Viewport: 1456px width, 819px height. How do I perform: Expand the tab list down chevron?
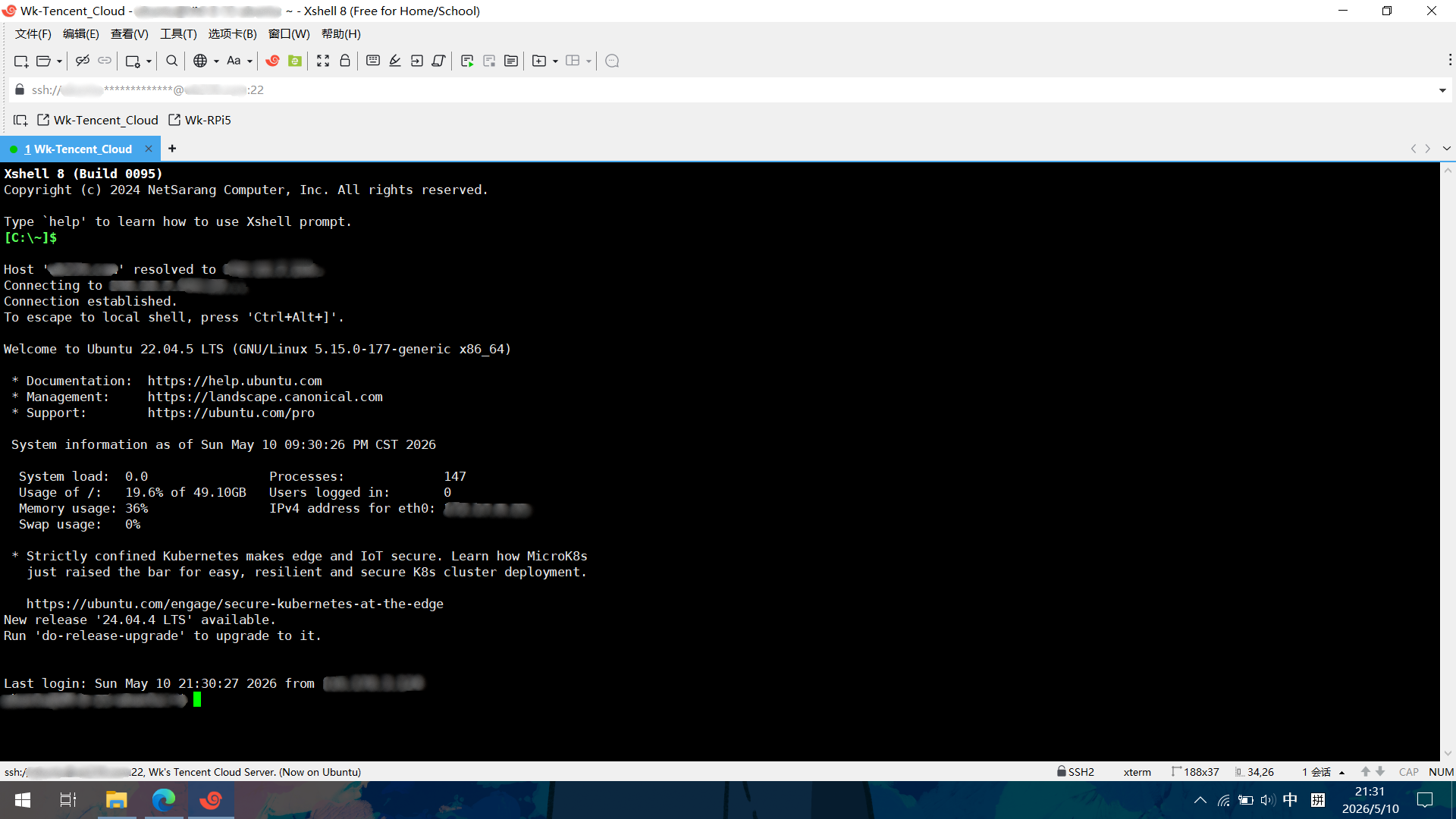pyautogui.click(x=1447, y=149)
